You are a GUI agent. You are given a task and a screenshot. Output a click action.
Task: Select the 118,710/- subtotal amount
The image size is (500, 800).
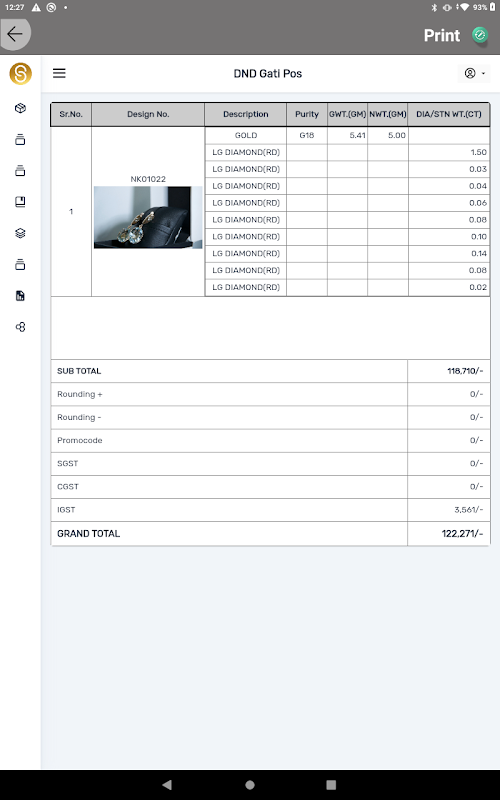coord(465,371)
